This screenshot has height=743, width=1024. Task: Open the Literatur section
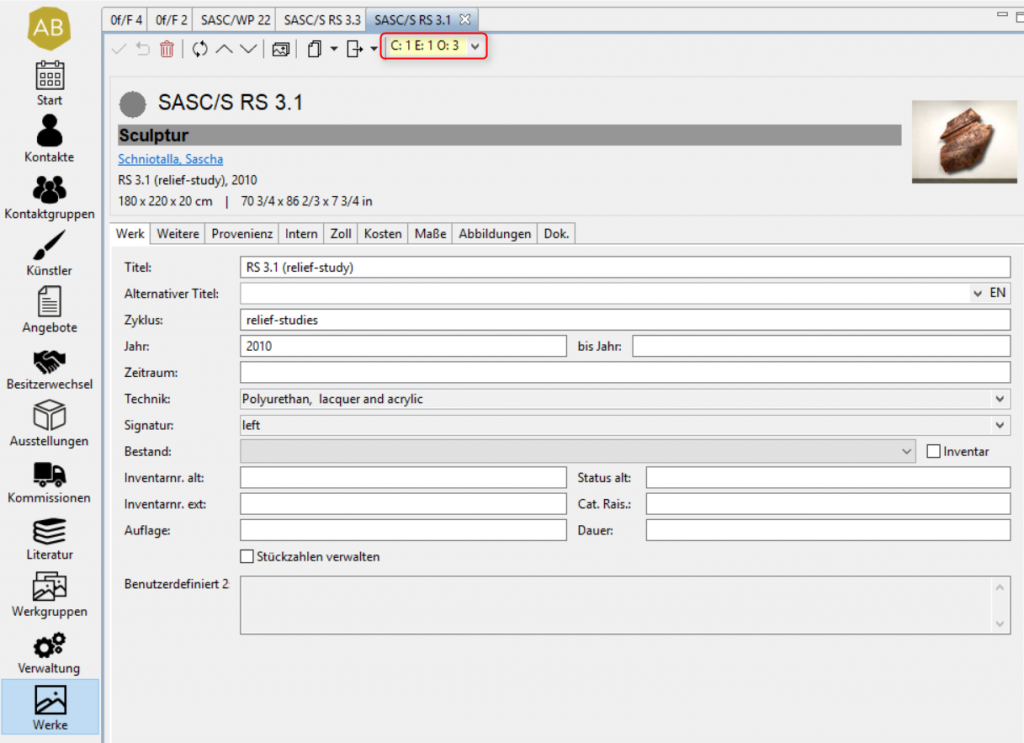point(50,539)
